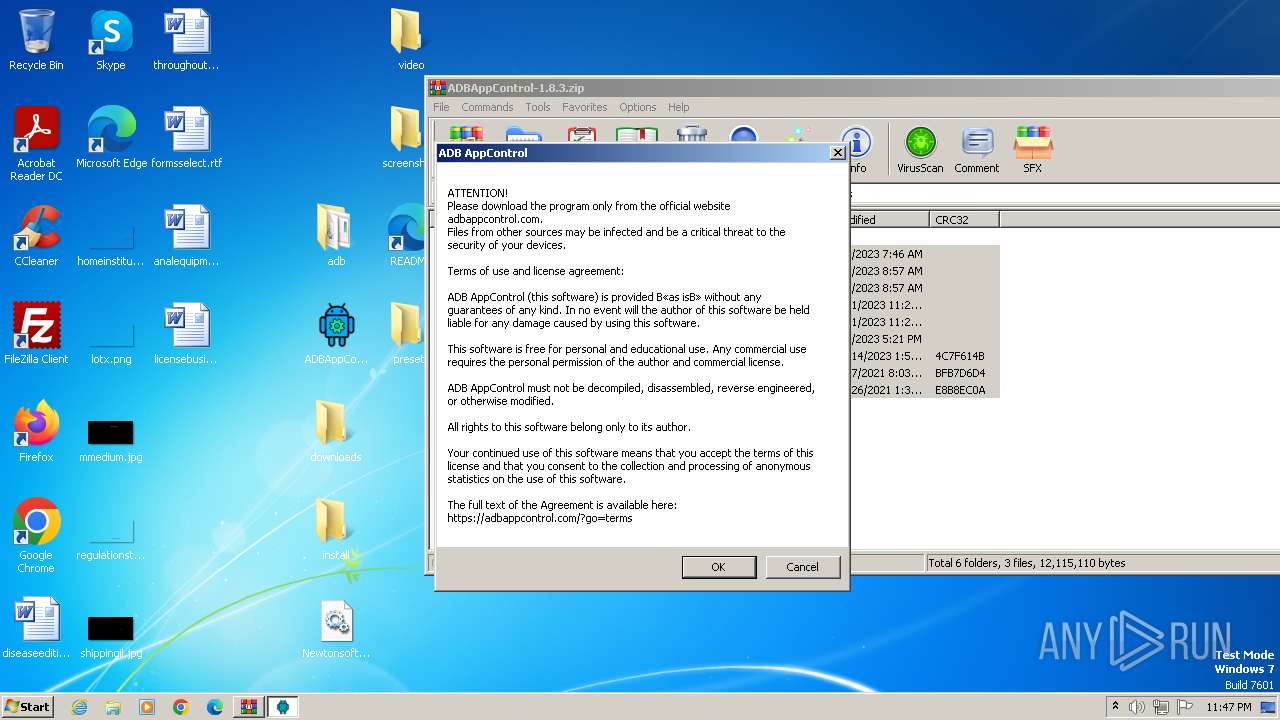1280x720 pixels.
Task: Open the File menu in WinRAR
Action: tap(441, 107)
